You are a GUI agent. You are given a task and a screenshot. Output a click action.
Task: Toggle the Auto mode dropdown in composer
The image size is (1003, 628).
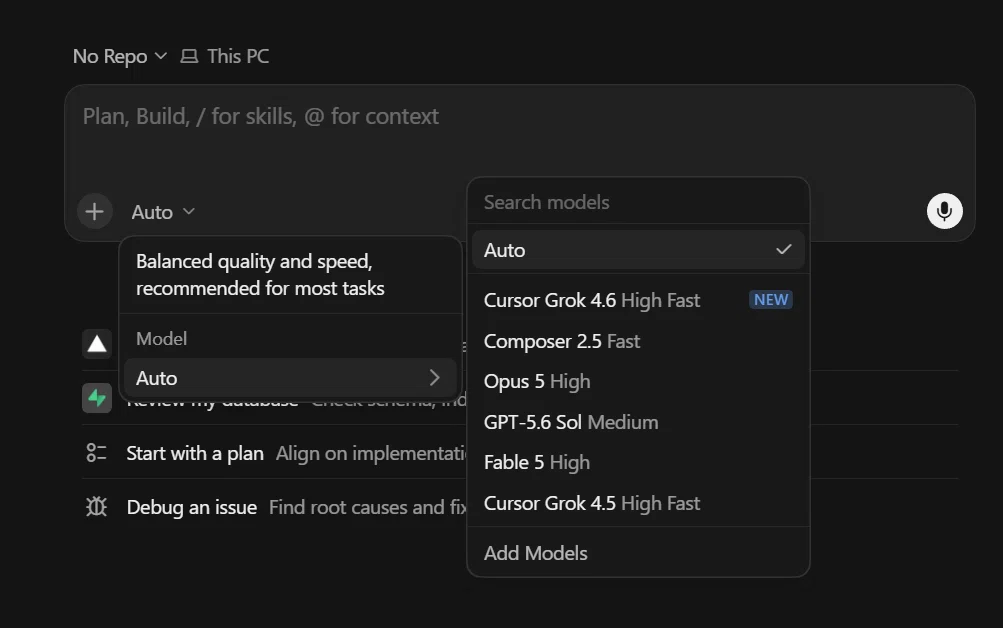pyautogui.click(x=162, y=212)
